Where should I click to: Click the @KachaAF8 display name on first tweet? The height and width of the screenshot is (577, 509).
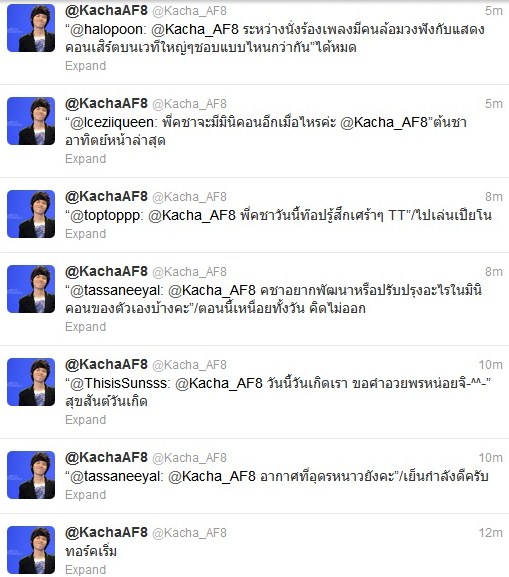click(x=106, y=11)
